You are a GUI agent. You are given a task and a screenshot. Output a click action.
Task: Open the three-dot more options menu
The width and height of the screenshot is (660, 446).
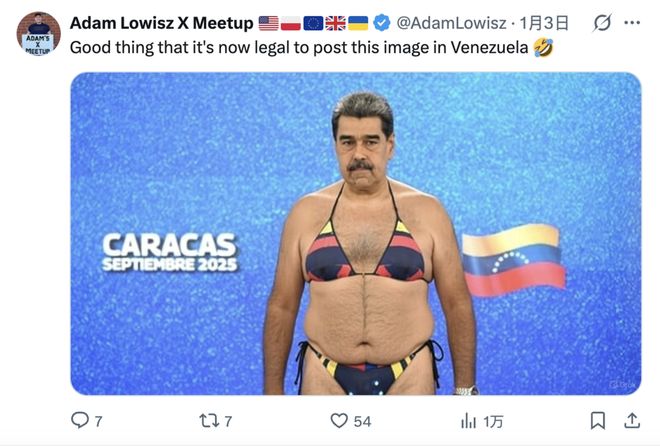tap(632, 23)
